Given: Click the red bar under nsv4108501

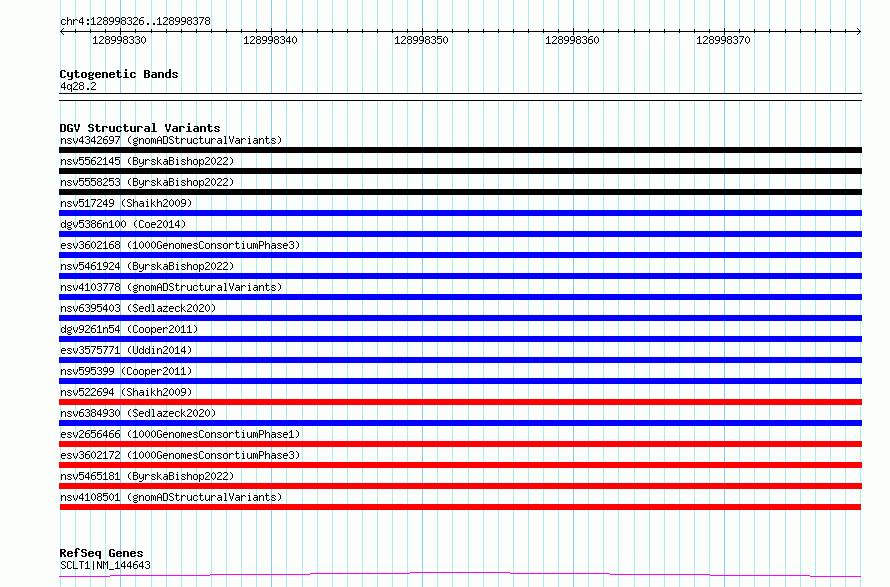Looking at the screenshot, I should point(460,507).
